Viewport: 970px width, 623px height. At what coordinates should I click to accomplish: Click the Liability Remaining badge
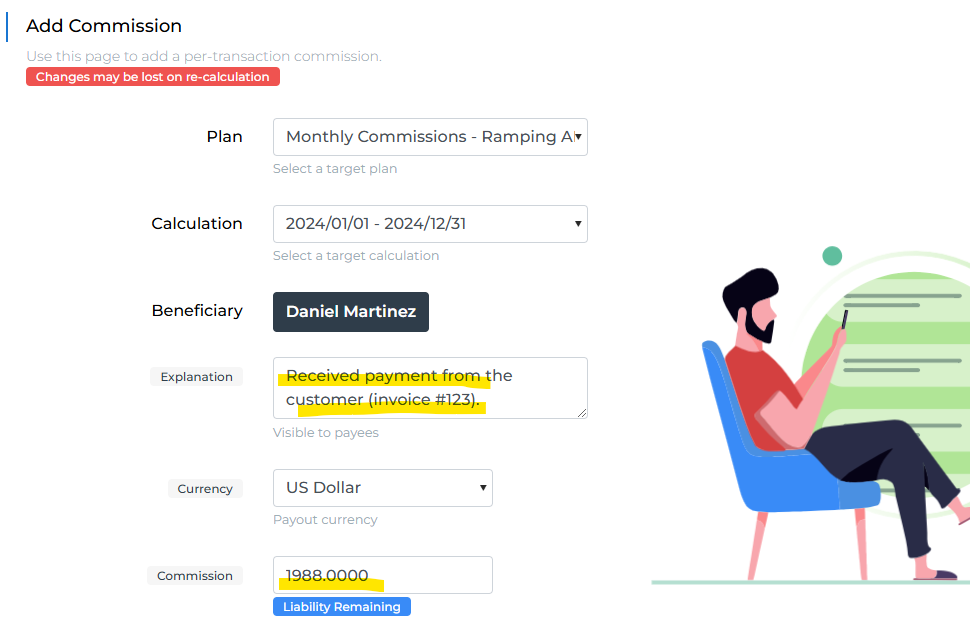pyautogui.click(x=341, y=607)
